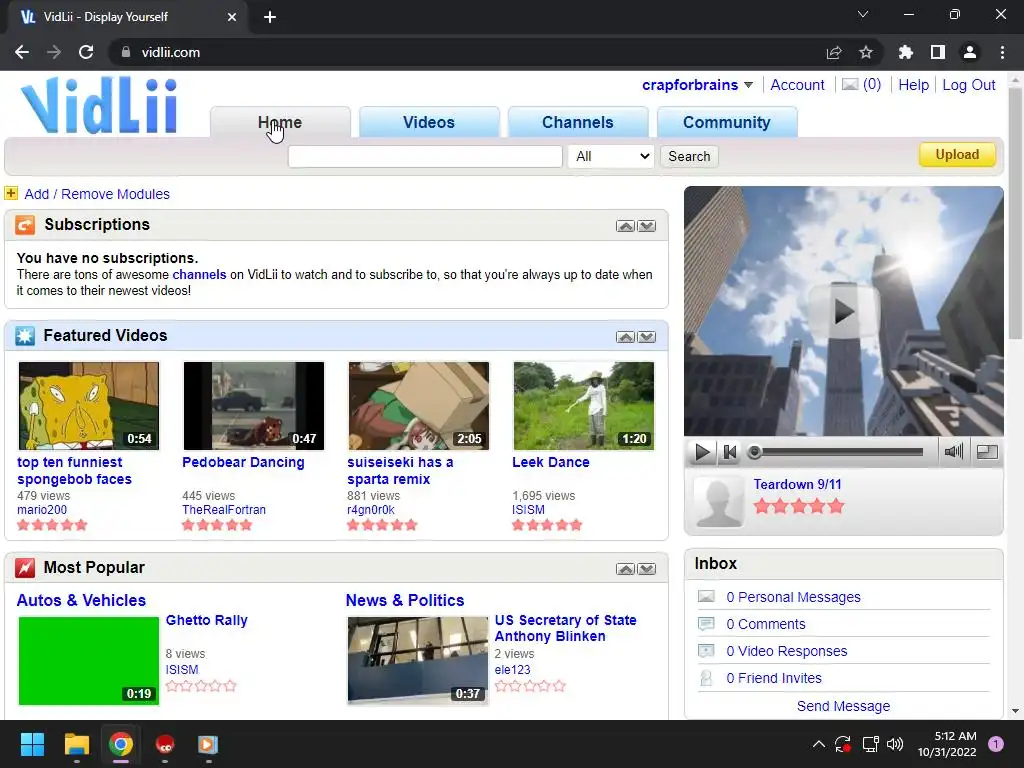Click the Teardown 9/11 uploader avatar

point(719,501)
